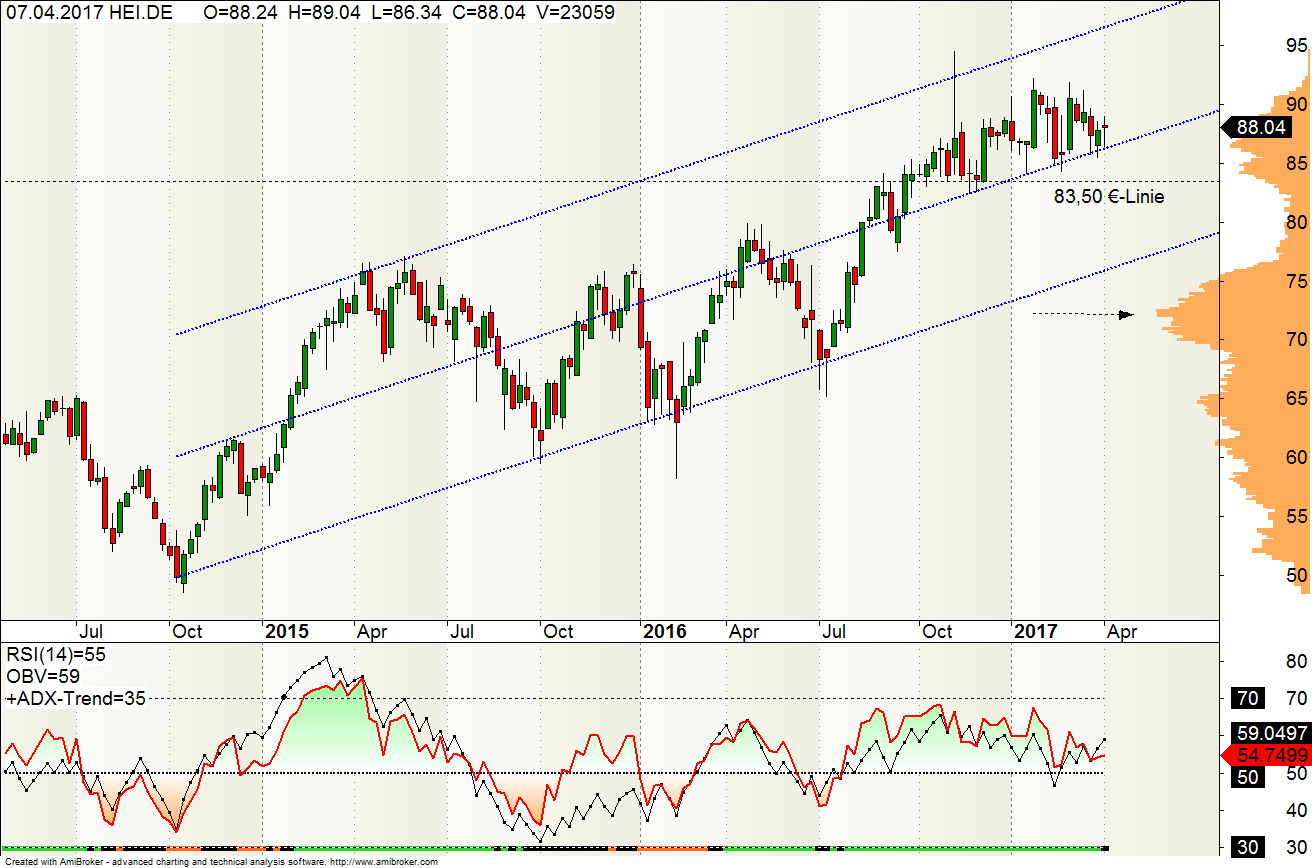Viewport: 1312px width, 868px height.
Task: Click the black 50 level tag
Action: pos(1247,777)
